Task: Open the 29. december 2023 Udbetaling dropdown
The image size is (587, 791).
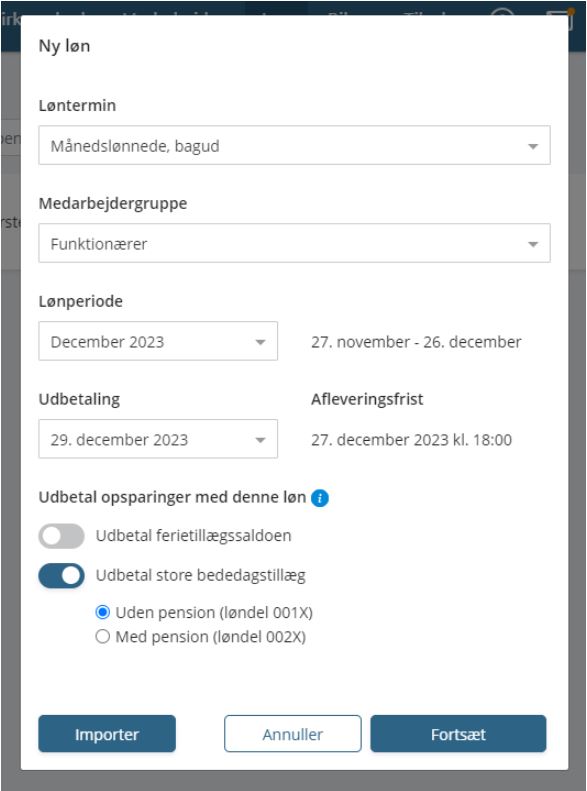Action: coord(158,439)
